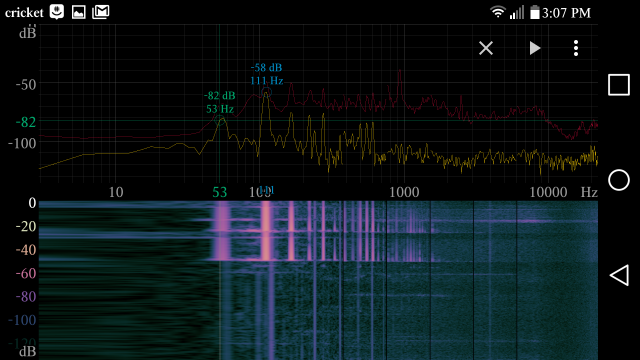This screenshot has height=360, width=640.
Task: Tap the Android recent apps square
Action: coord(619,85)
